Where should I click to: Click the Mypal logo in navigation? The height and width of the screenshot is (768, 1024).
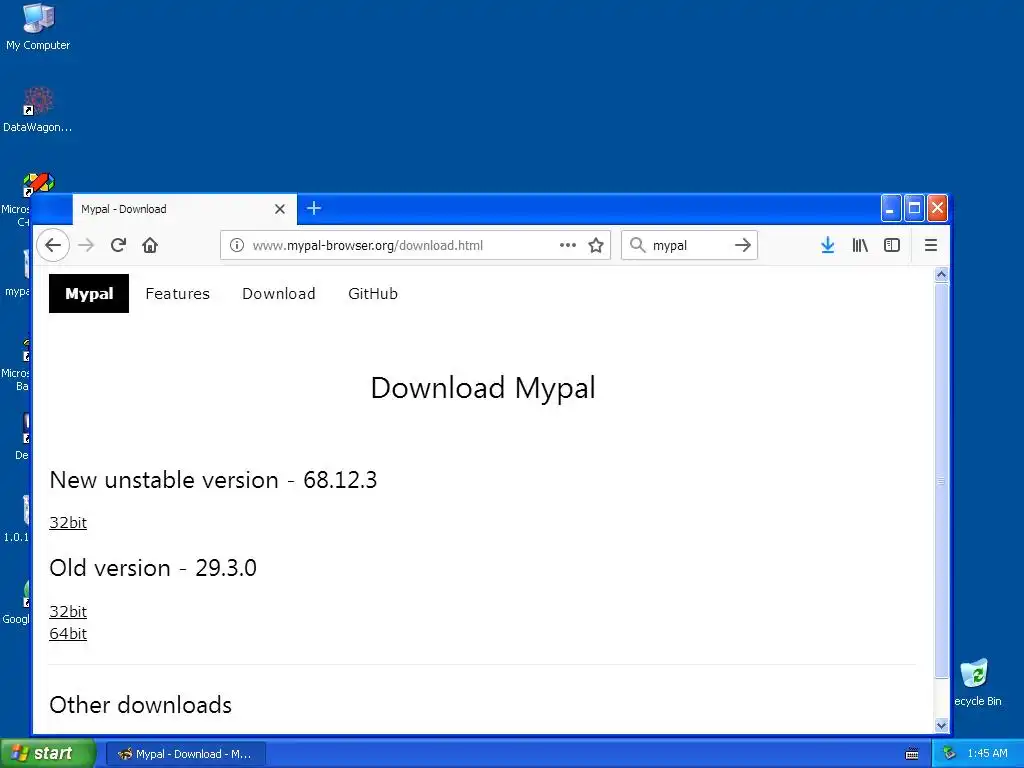point(89,294)
